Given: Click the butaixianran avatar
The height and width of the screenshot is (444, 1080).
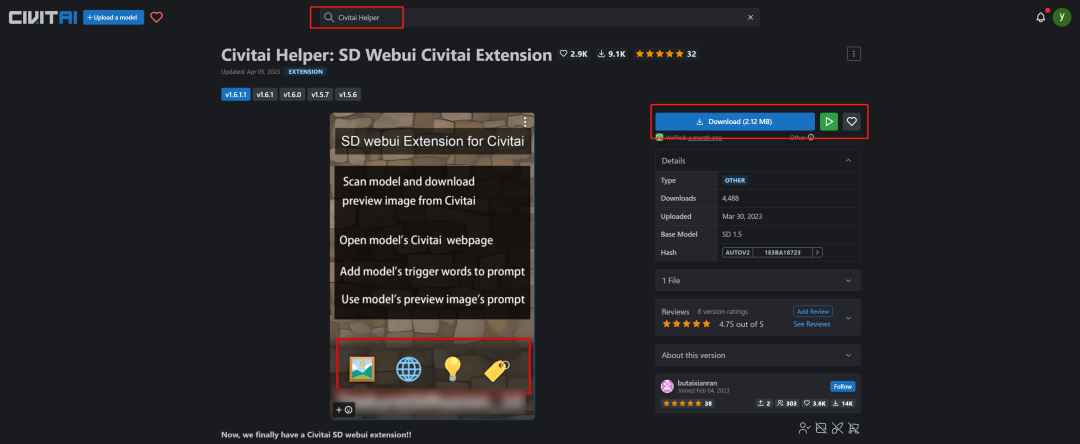Looking at the screenshot, I should pyautogui.click(x=667, y=386).
